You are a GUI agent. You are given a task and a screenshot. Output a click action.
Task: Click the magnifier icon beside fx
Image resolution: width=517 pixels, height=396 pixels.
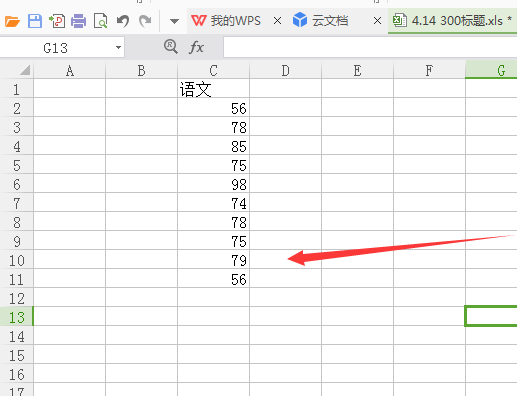point(171,46)
